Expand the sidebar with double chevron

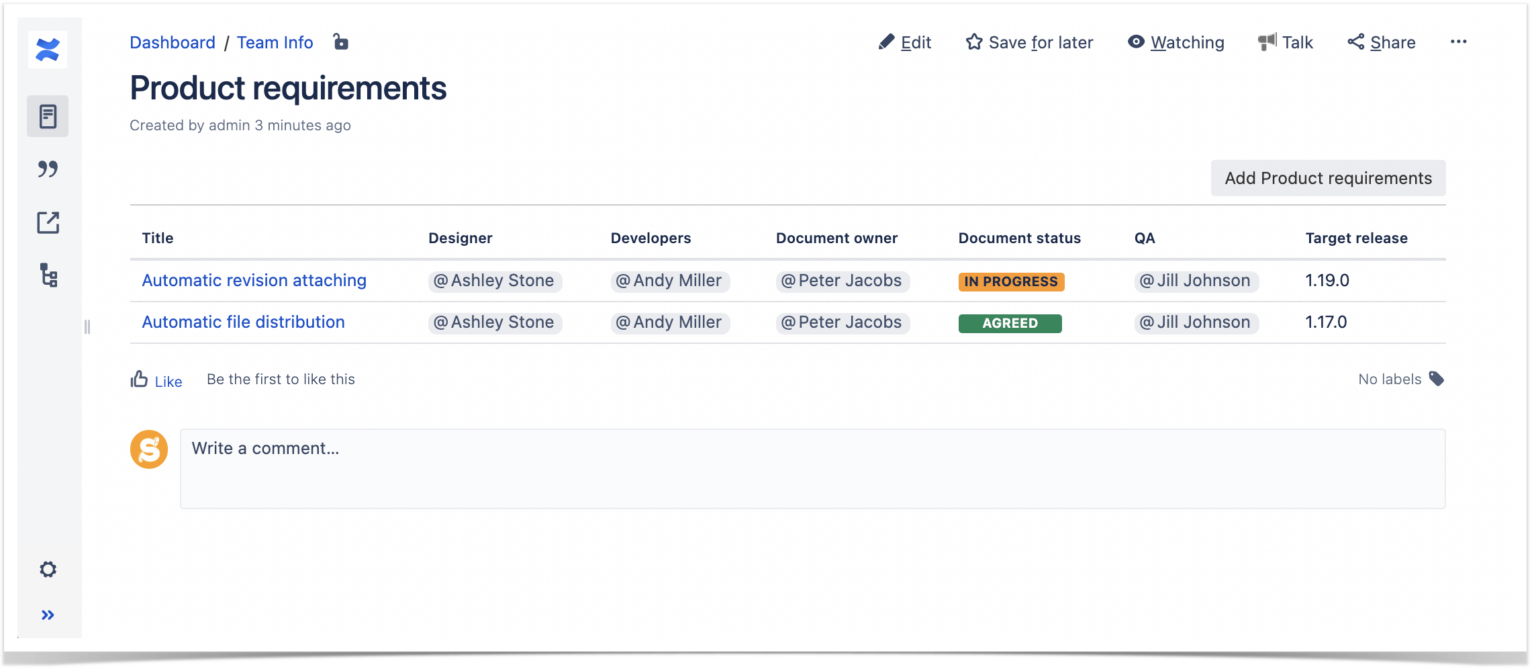click(48, 615)
